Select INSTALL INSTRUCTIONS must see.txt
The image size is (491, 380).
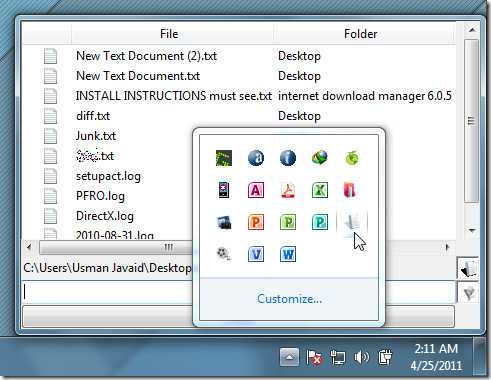[x=174, y=96]
